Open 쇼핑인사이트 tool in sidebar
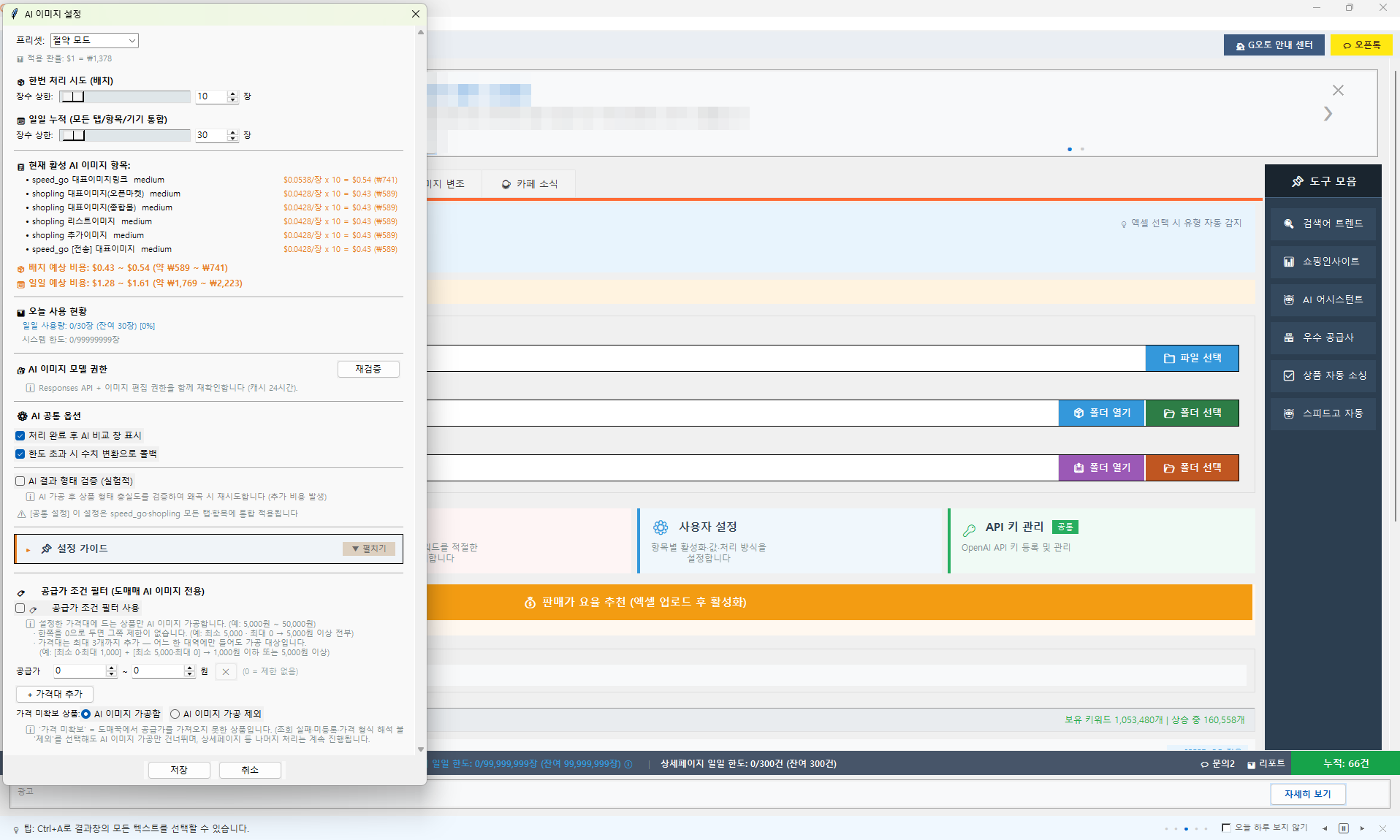The height and width of the screenshot is (840, 1400). pyautogui.click(x=1323, y=261)
